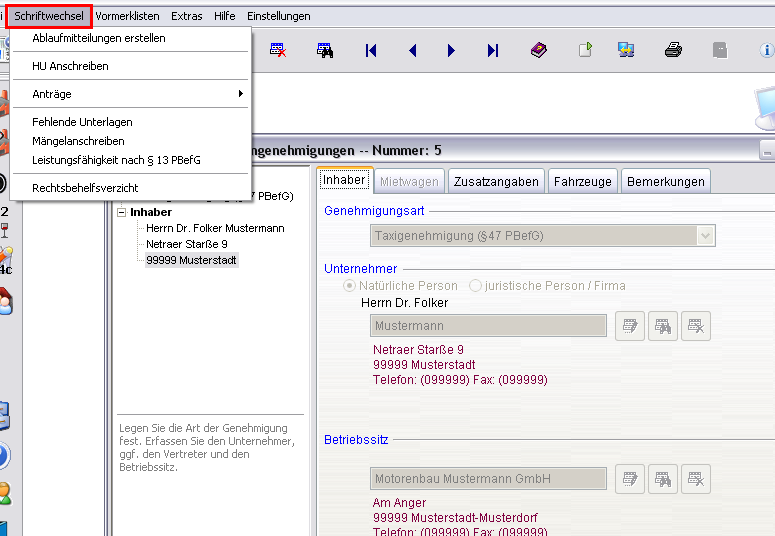Click the search record binoculars toolbar icon
The height and width of the screenshot is (536, 775).
(x=325, y=50)
